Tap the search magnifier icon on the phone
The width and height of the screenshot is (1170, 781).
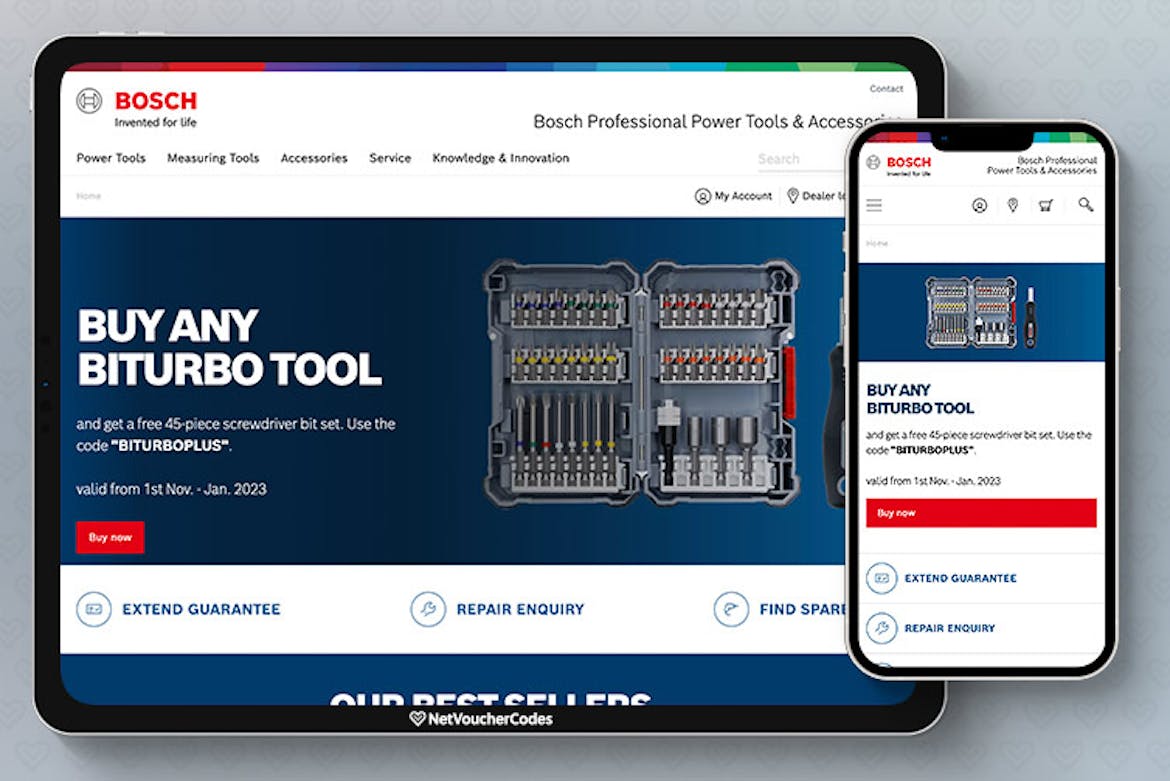coord(1085,205)
